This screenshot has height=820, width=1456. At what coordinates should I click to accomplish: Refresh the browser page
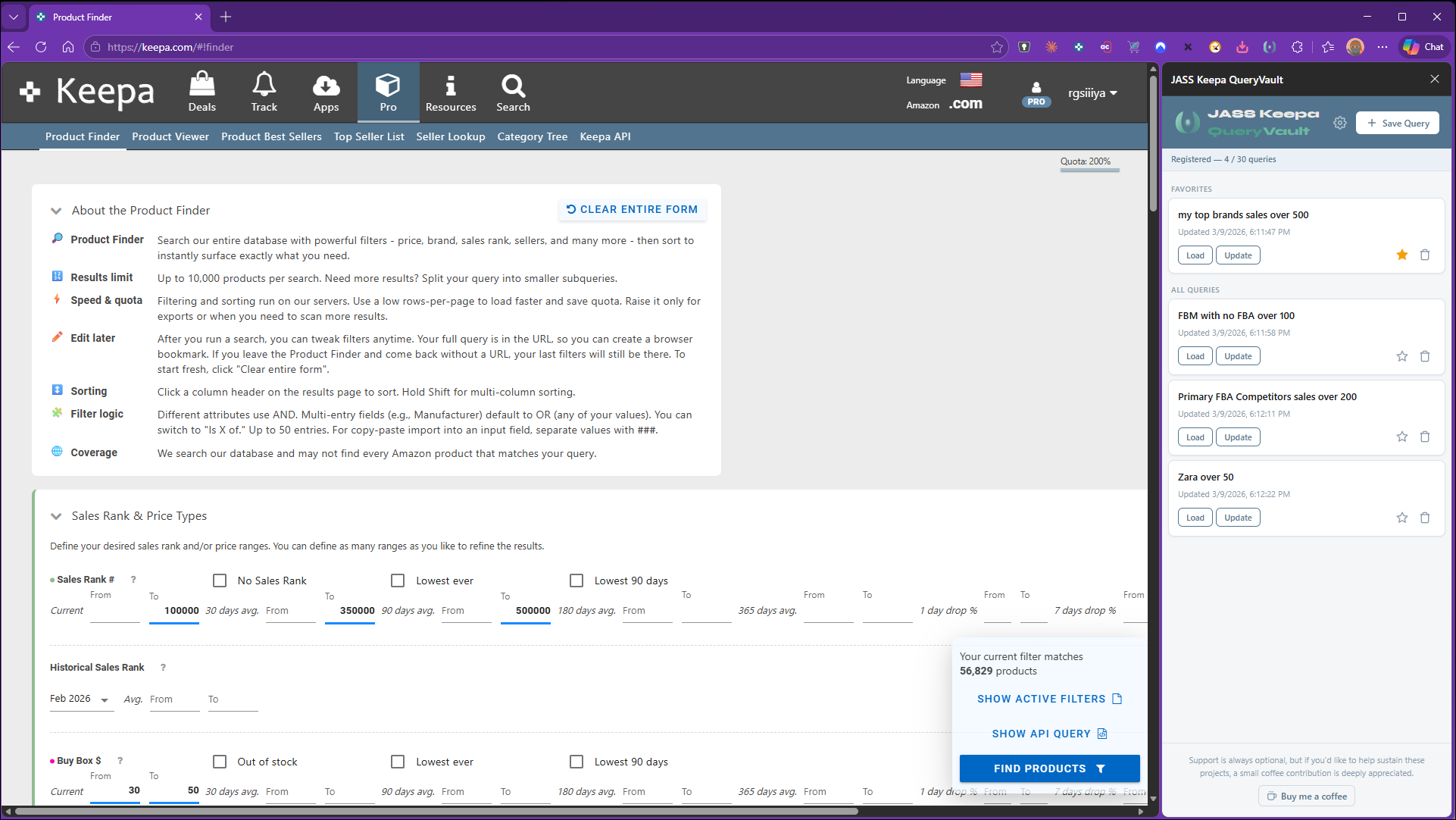41,47
